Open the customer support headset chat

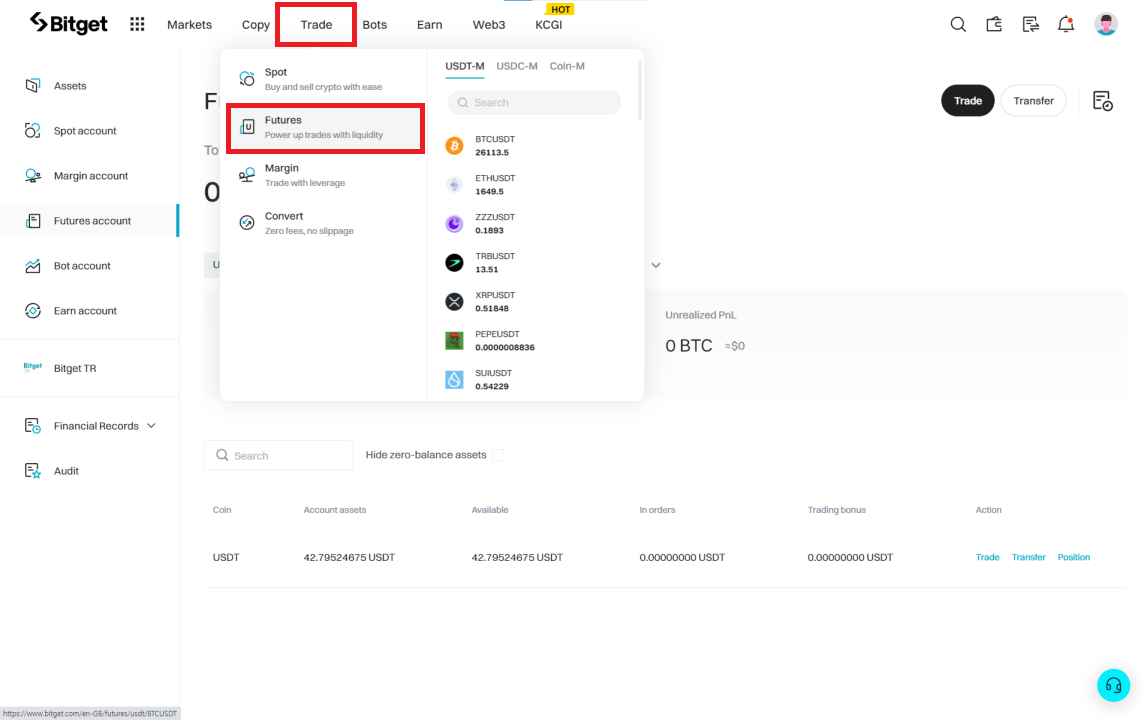click(1113, 685)
